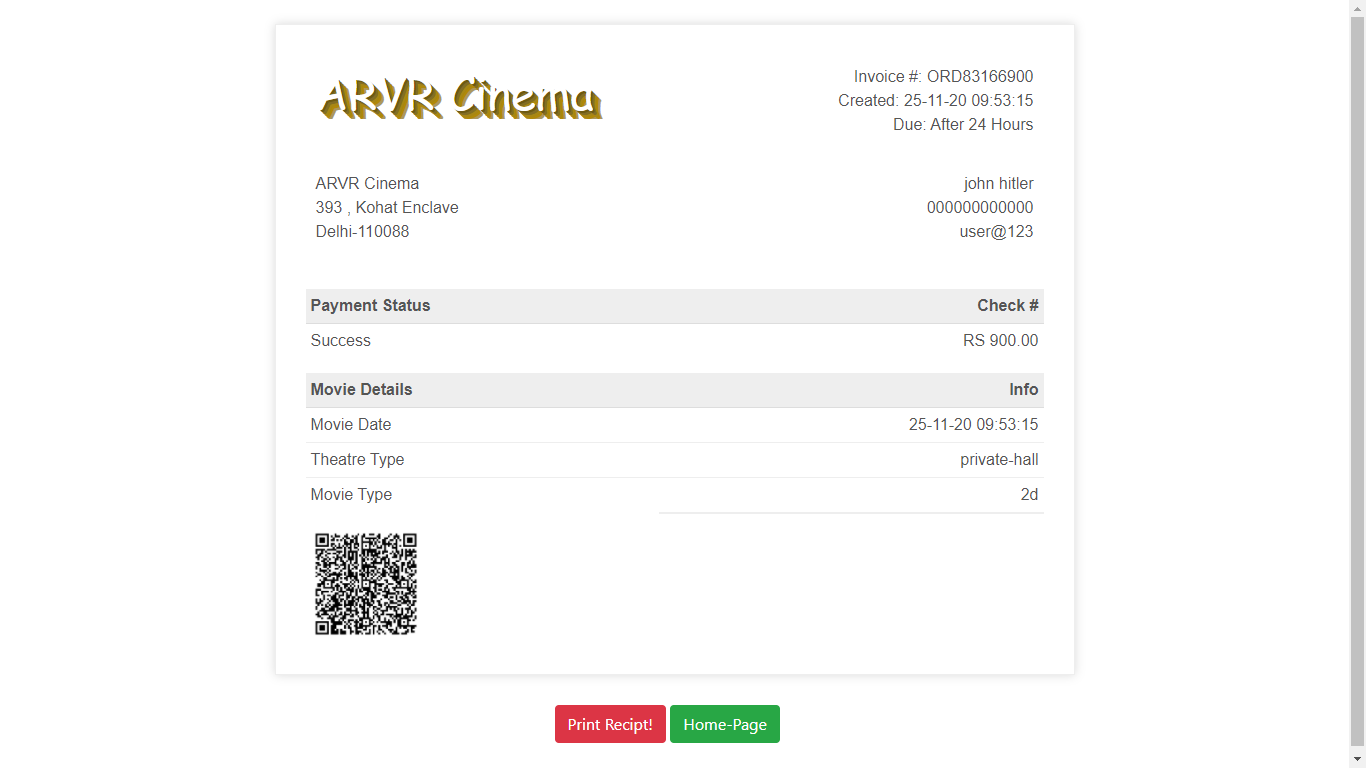1366x768 pixels.
Task: Click the Payment Status header
Action: click(370, 306)
